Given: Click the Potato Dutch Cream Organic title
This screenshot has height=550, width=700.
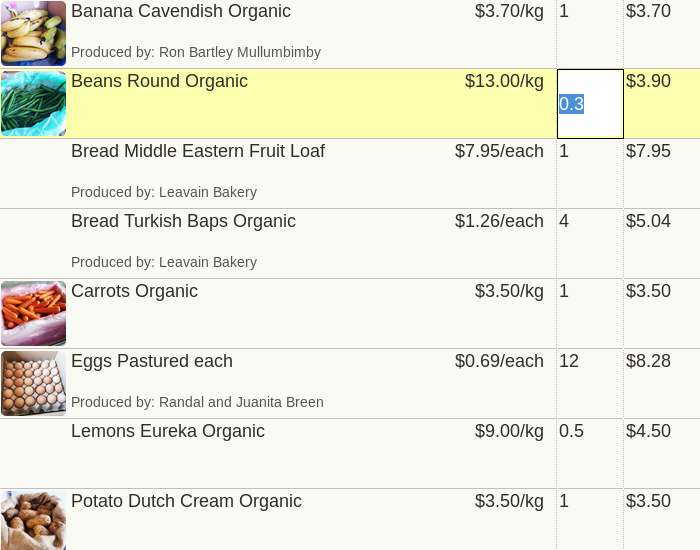Looking at the screenshot, I should [186, 501].
